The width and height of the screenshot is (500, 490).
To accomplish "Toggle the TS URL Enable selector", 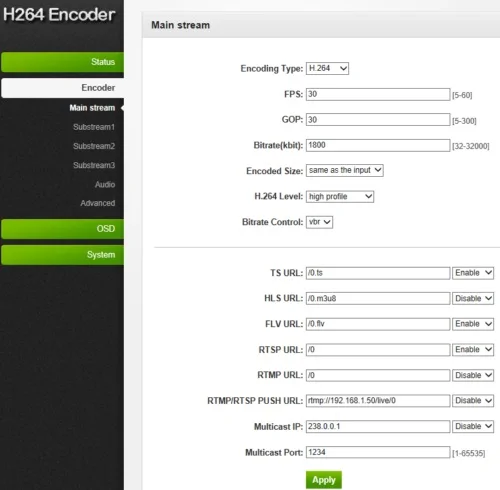I will pos(473,273).
